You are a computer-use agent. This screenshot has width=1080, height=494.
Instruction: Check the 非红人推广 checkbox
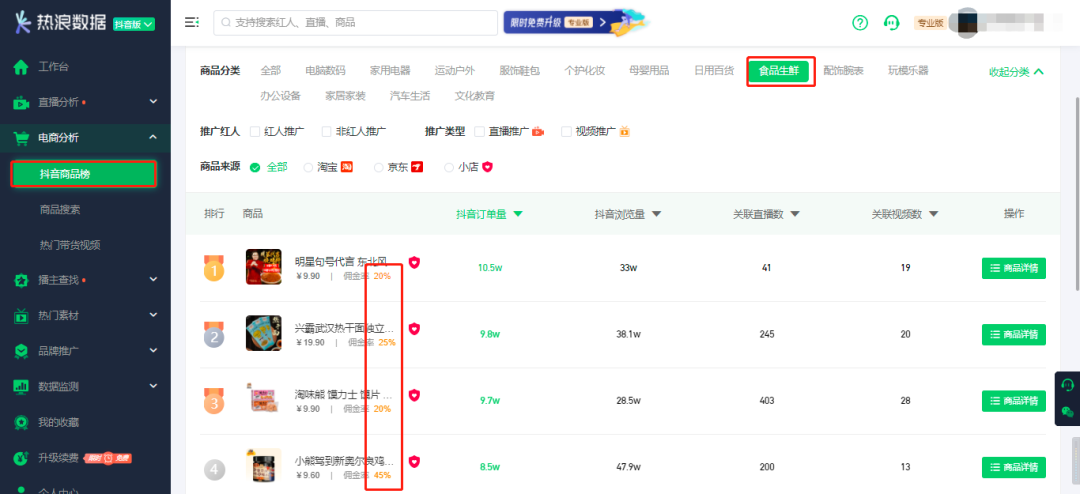point(327,132)
